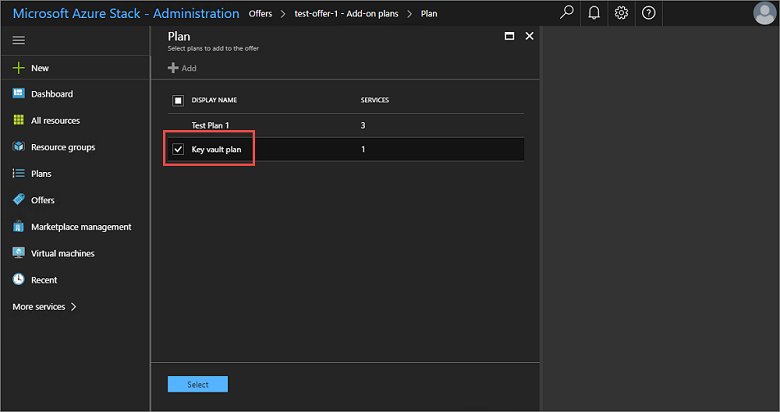The width and height of the screenshot is (780, 412).
Task: Open the search magnifier in top bar
Action: click(567, 13)
